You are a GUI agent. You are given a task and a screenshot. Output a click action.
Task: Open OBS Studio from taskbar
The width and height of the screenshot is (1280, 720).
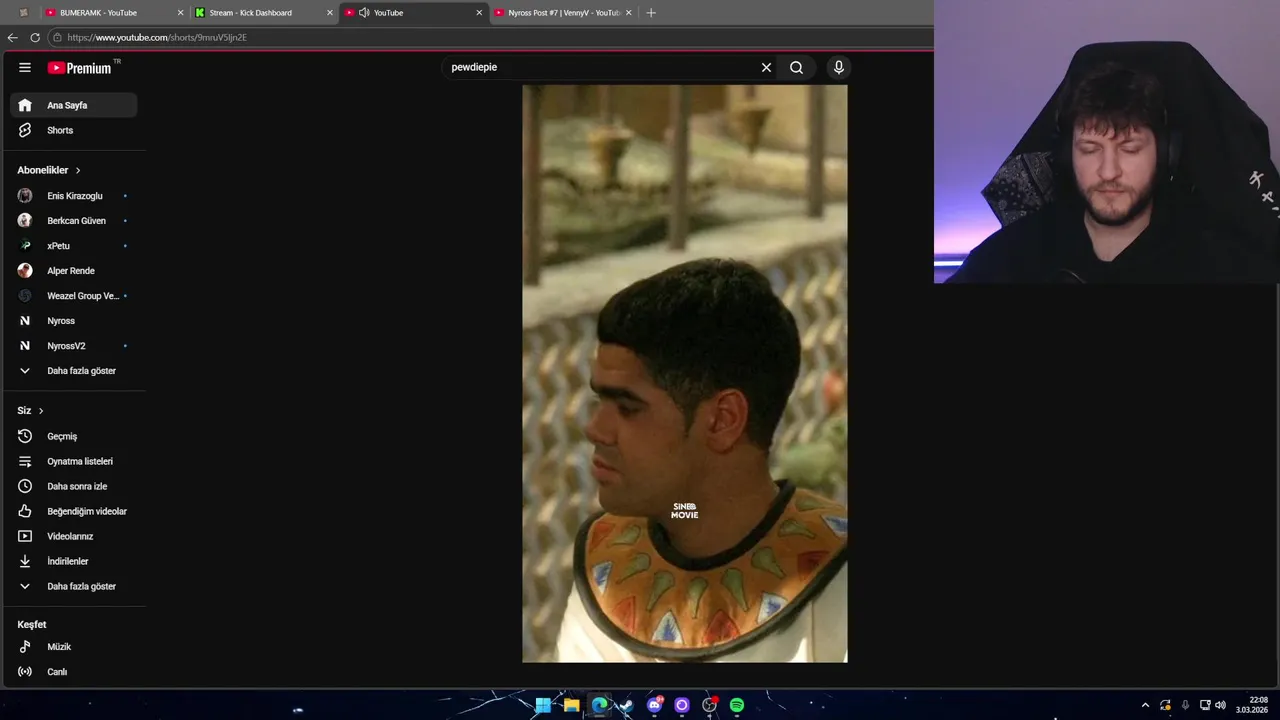tap(709, 705)
